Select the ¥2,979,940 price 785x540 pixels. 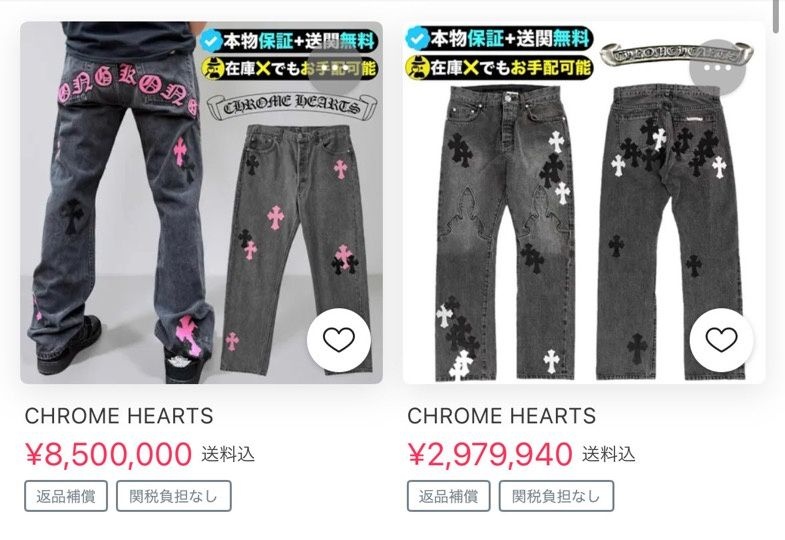coord(490,454)
